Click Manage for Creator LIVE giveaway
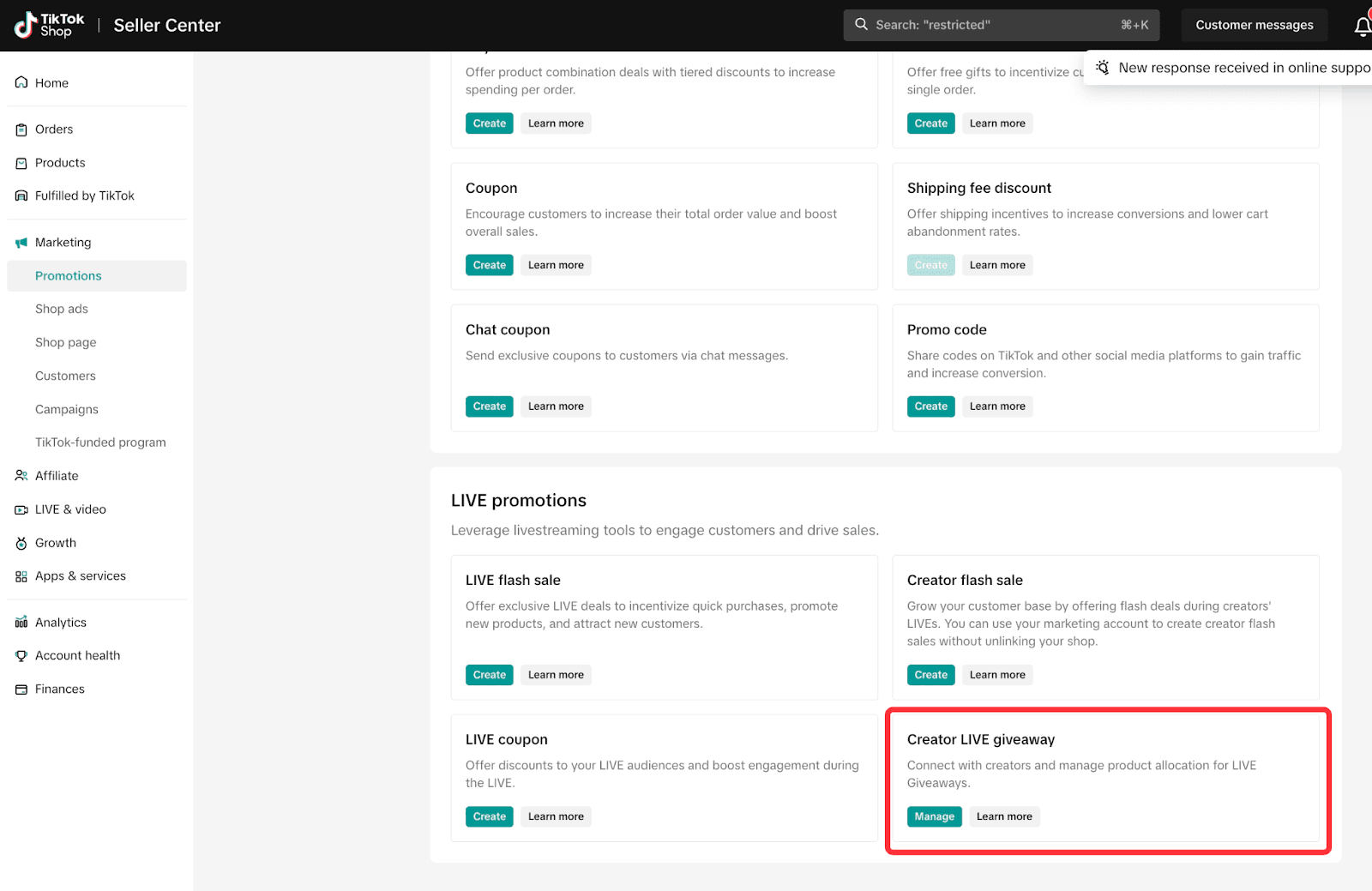The image size is (1372, 891). (934, 816)
